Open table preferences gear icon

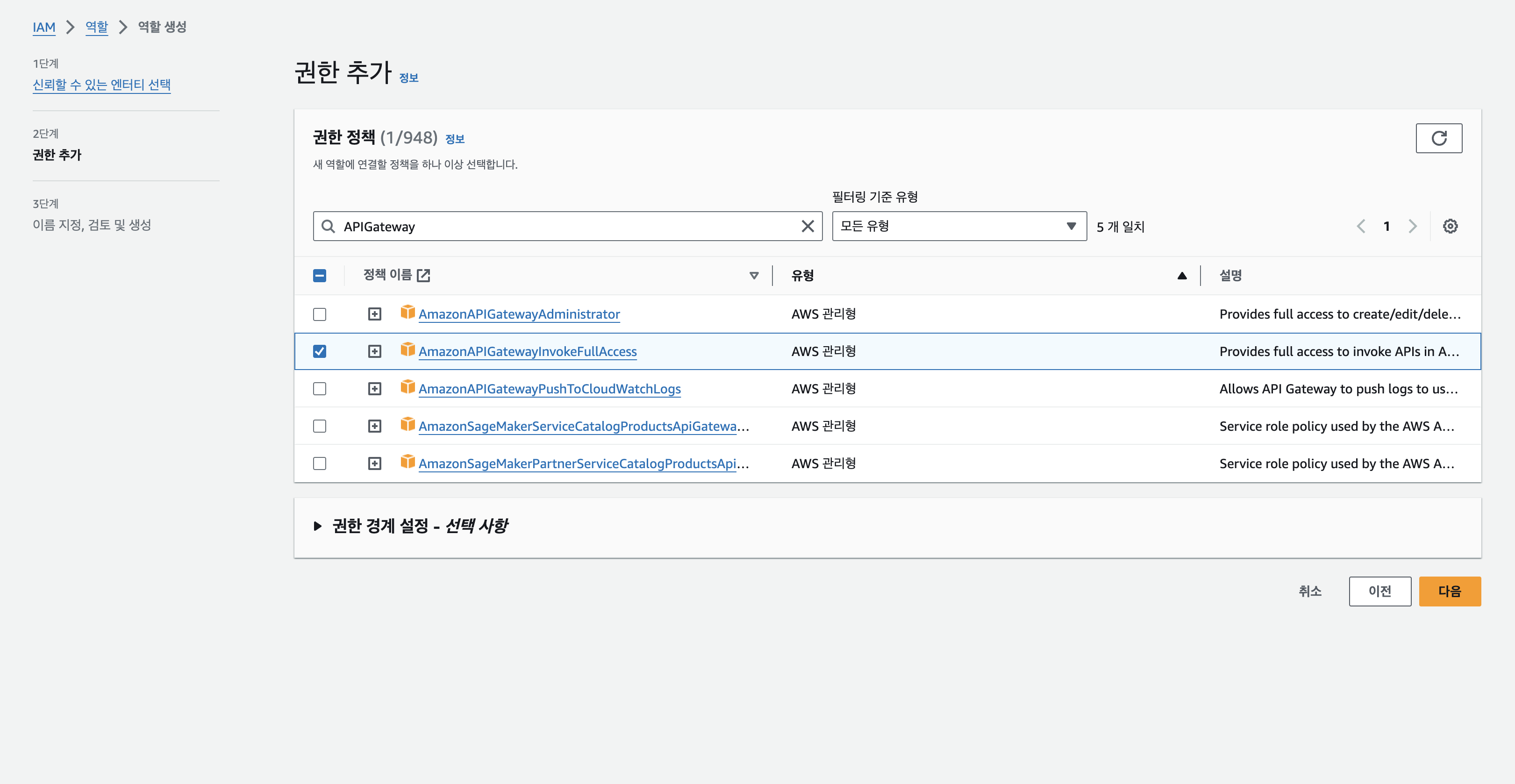pyautogui.click(x=1450, y=227)
